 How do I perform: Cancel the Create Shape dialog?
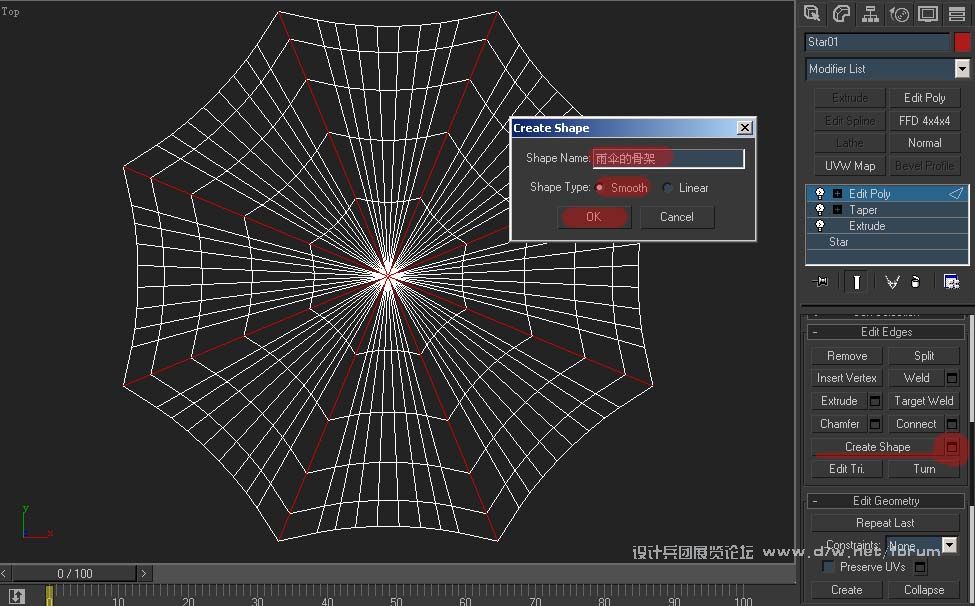677,217
